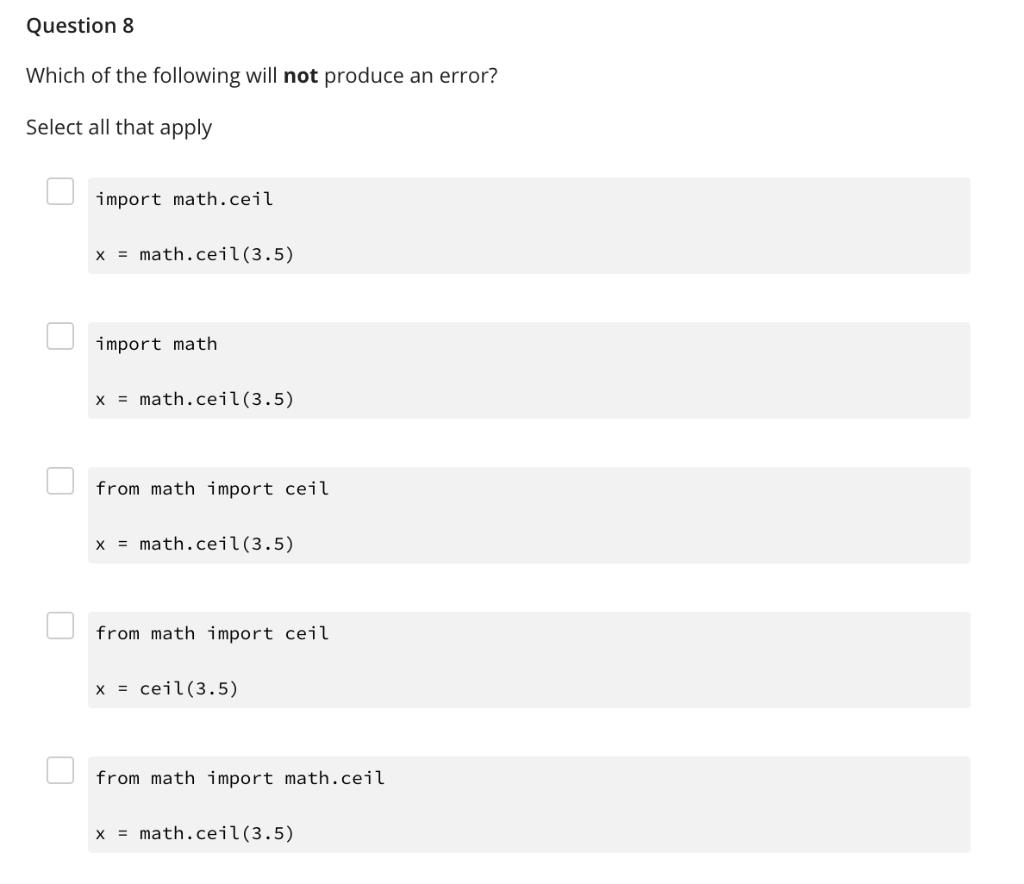1024x884 pixels.
Task: Click the 'import math' code line in second option
Action: (157, 343)
